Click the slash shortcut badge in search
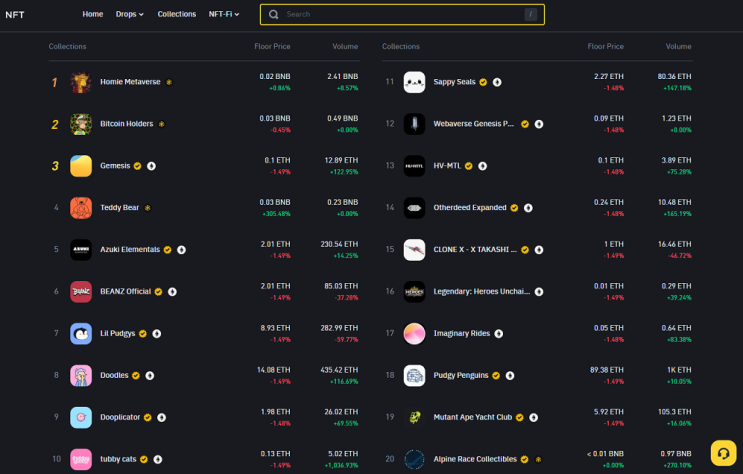Viewport: 743px width, 474px height. (531, 14)
